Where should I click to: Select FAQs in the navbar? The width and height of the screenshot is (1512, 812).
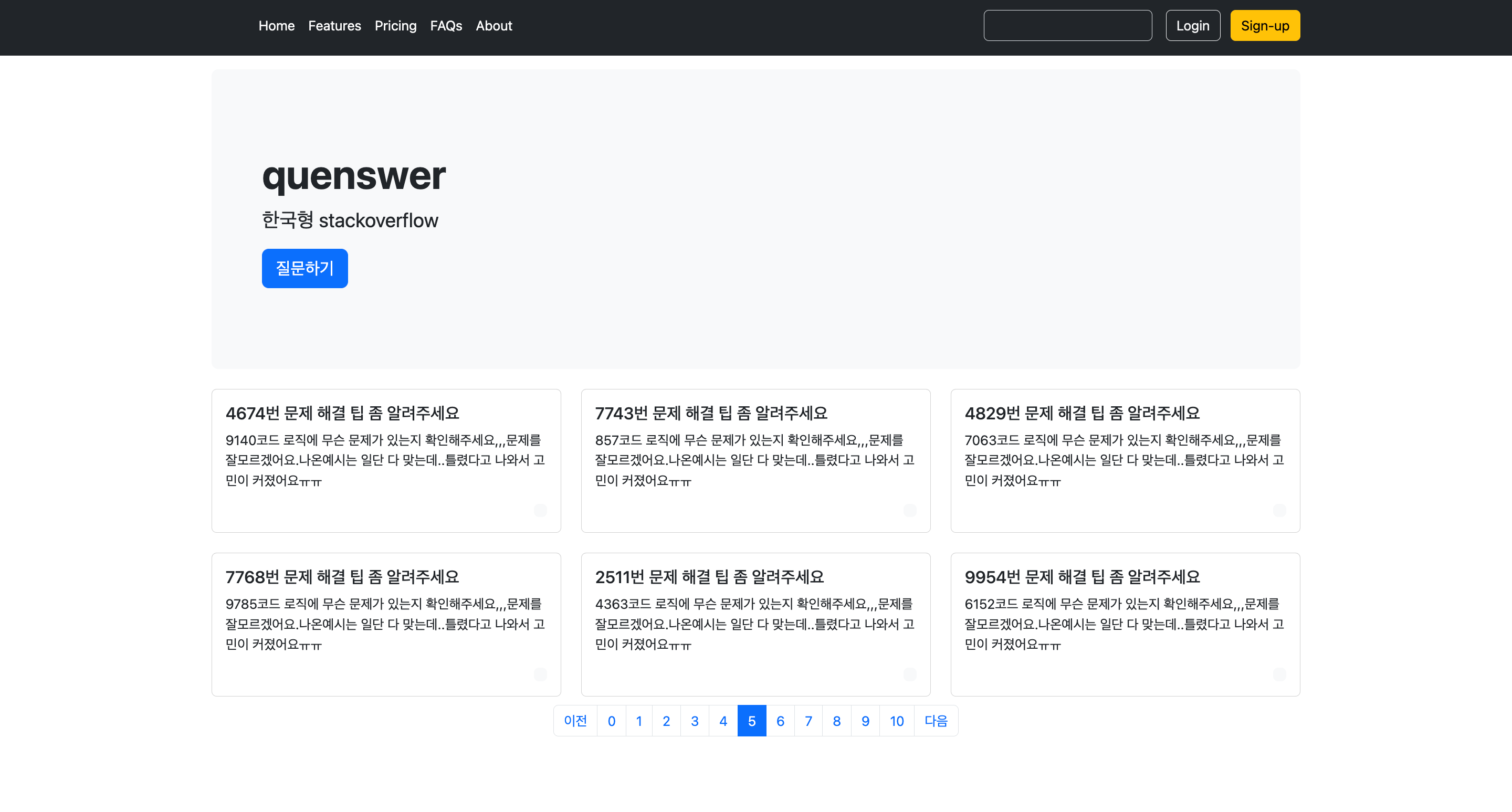[446, 26]
